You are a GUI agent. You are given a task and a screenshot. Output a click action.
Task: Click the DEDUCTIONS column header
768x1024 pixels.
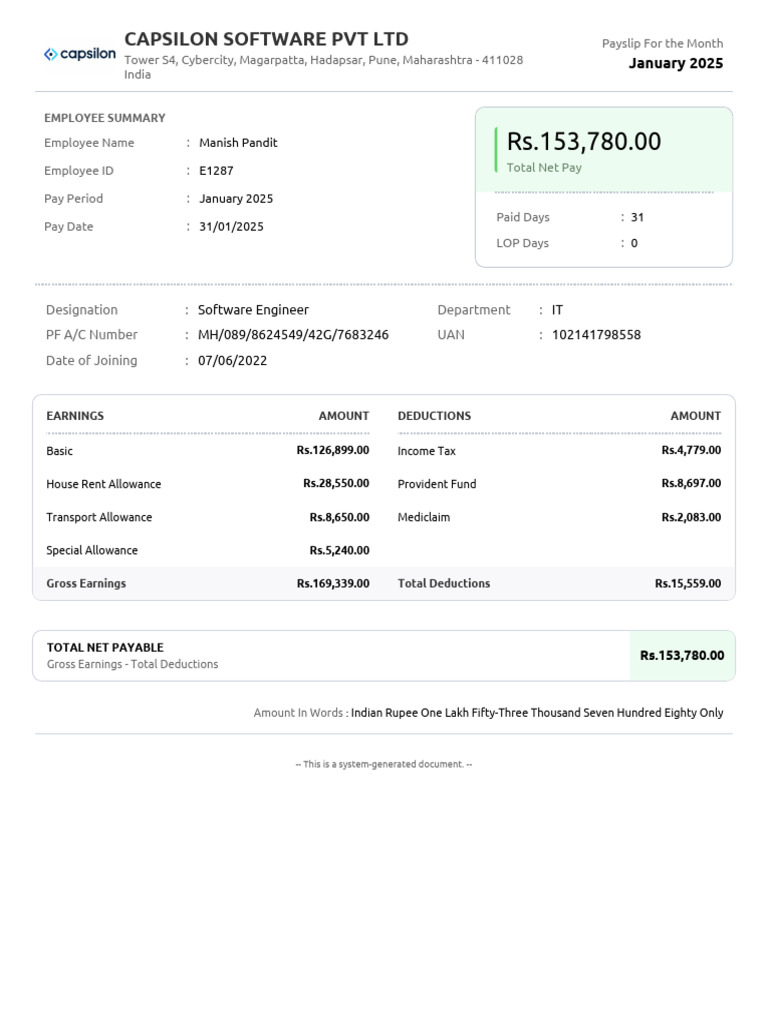tap(434, 416)
